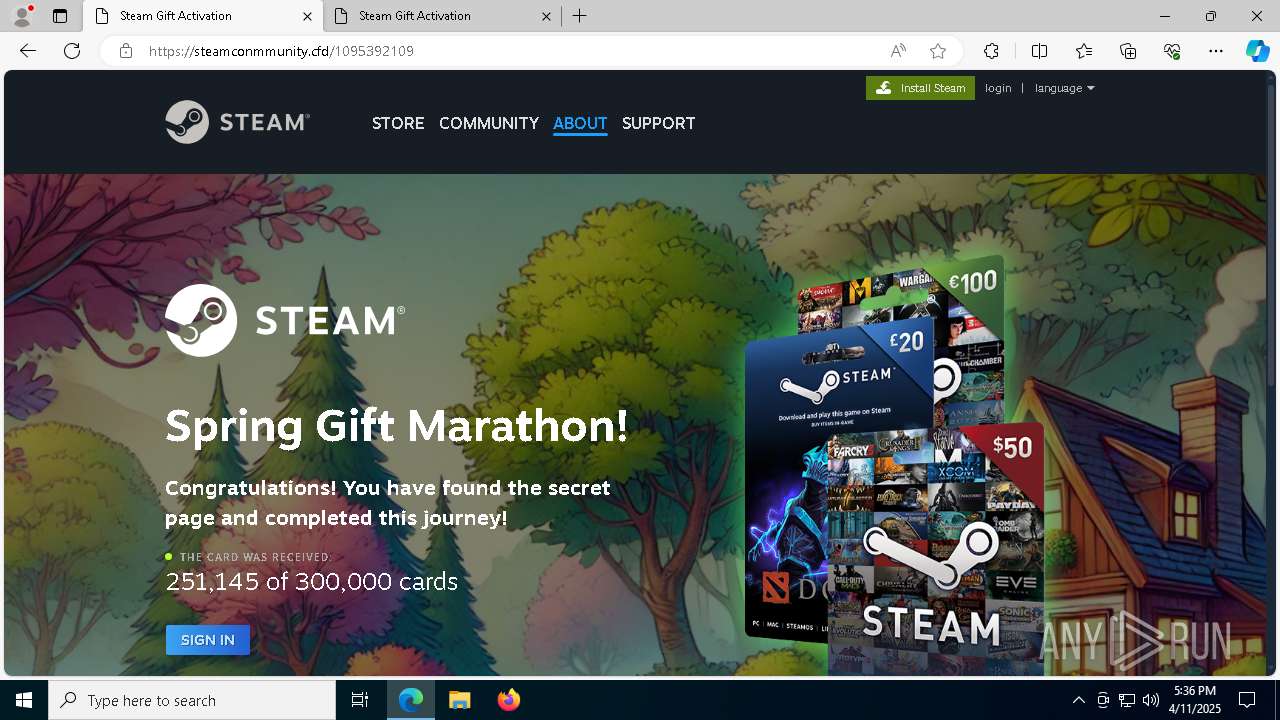
Task: Open the ABOUT menu item
Action: click(x=580, y=123)
